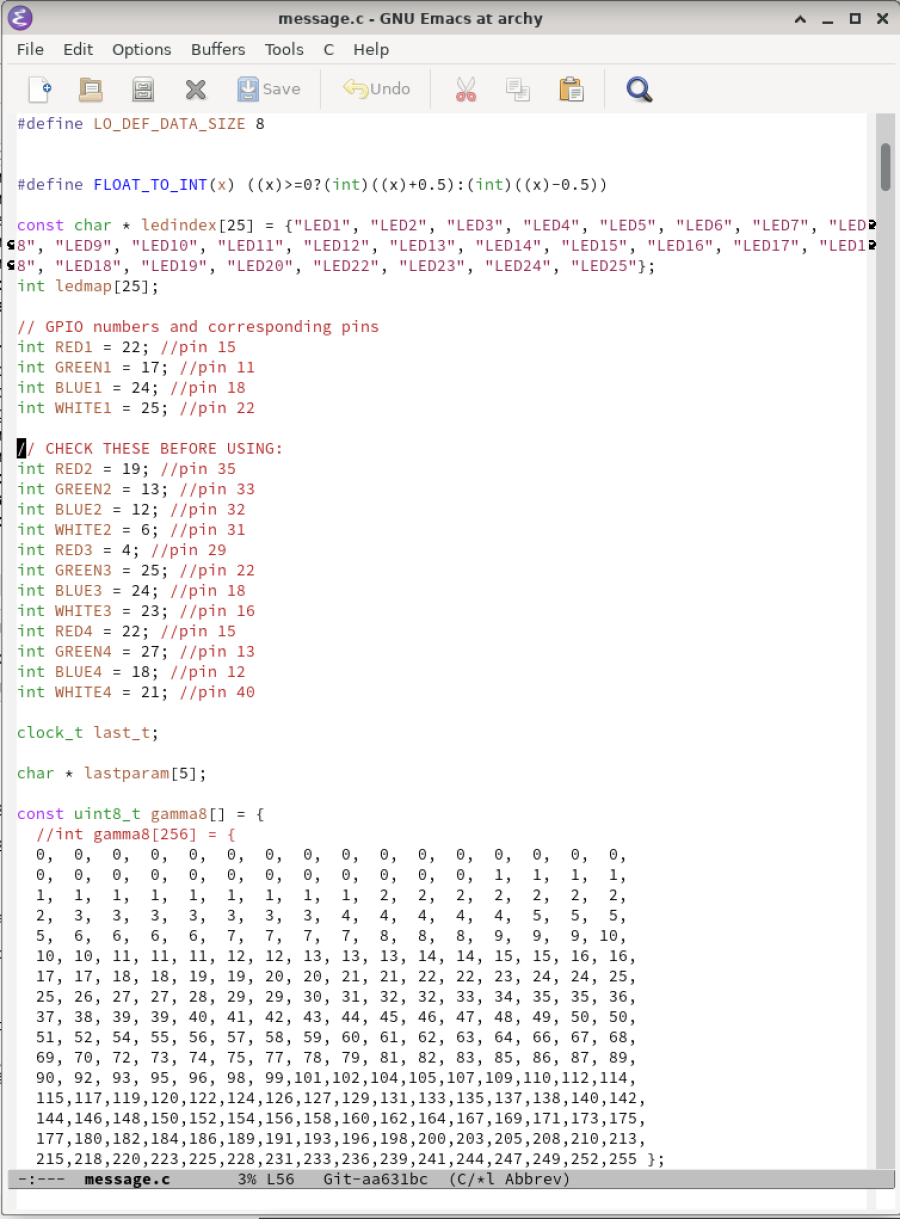Click the RED3 = 4 line
This screenshot has width=900, height=1219.
click(x=122, y=550)
